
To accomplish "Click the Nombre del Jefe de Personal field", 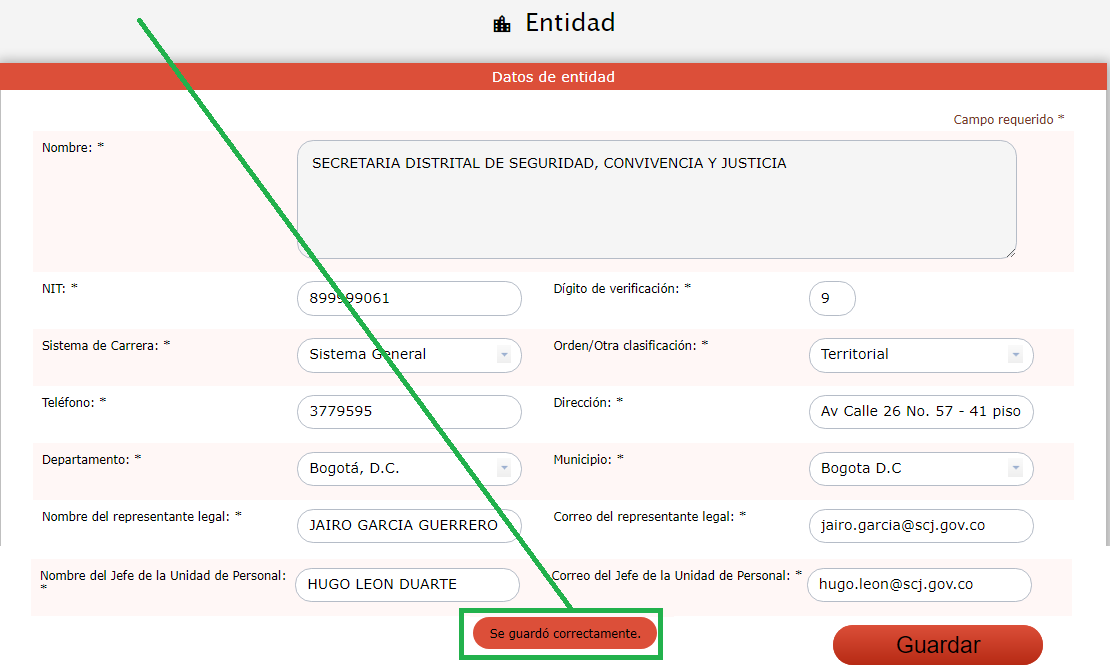I will [407, 585].
